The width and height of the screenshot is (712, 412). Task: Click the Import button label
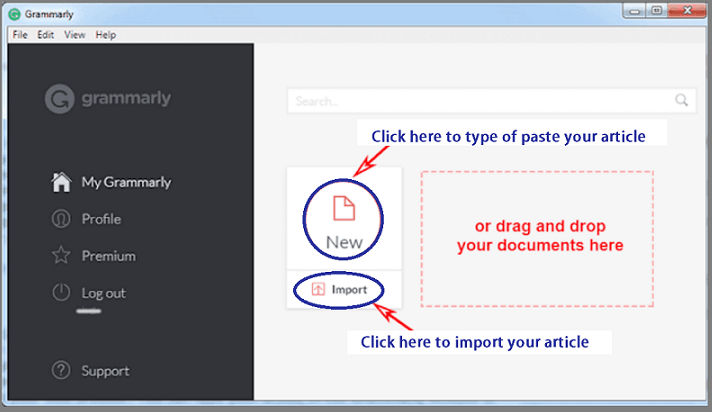point(349,290)
